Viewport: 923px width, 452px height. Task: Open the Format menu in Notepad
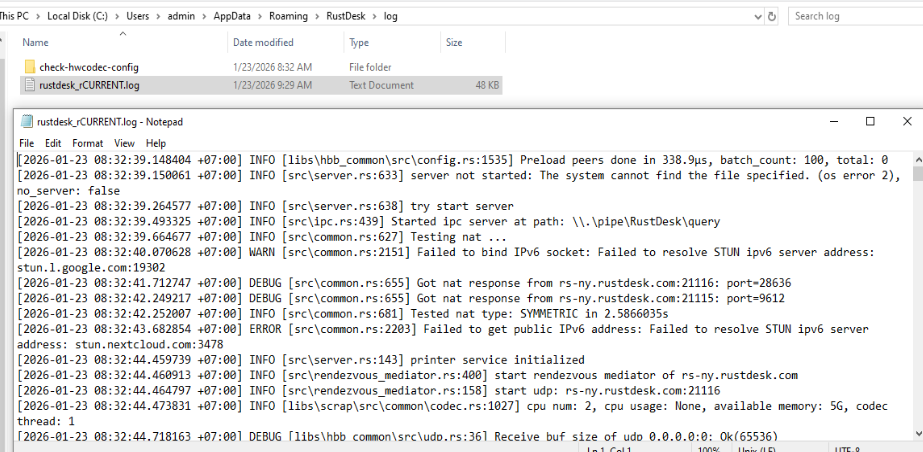[x=88, y=143]
